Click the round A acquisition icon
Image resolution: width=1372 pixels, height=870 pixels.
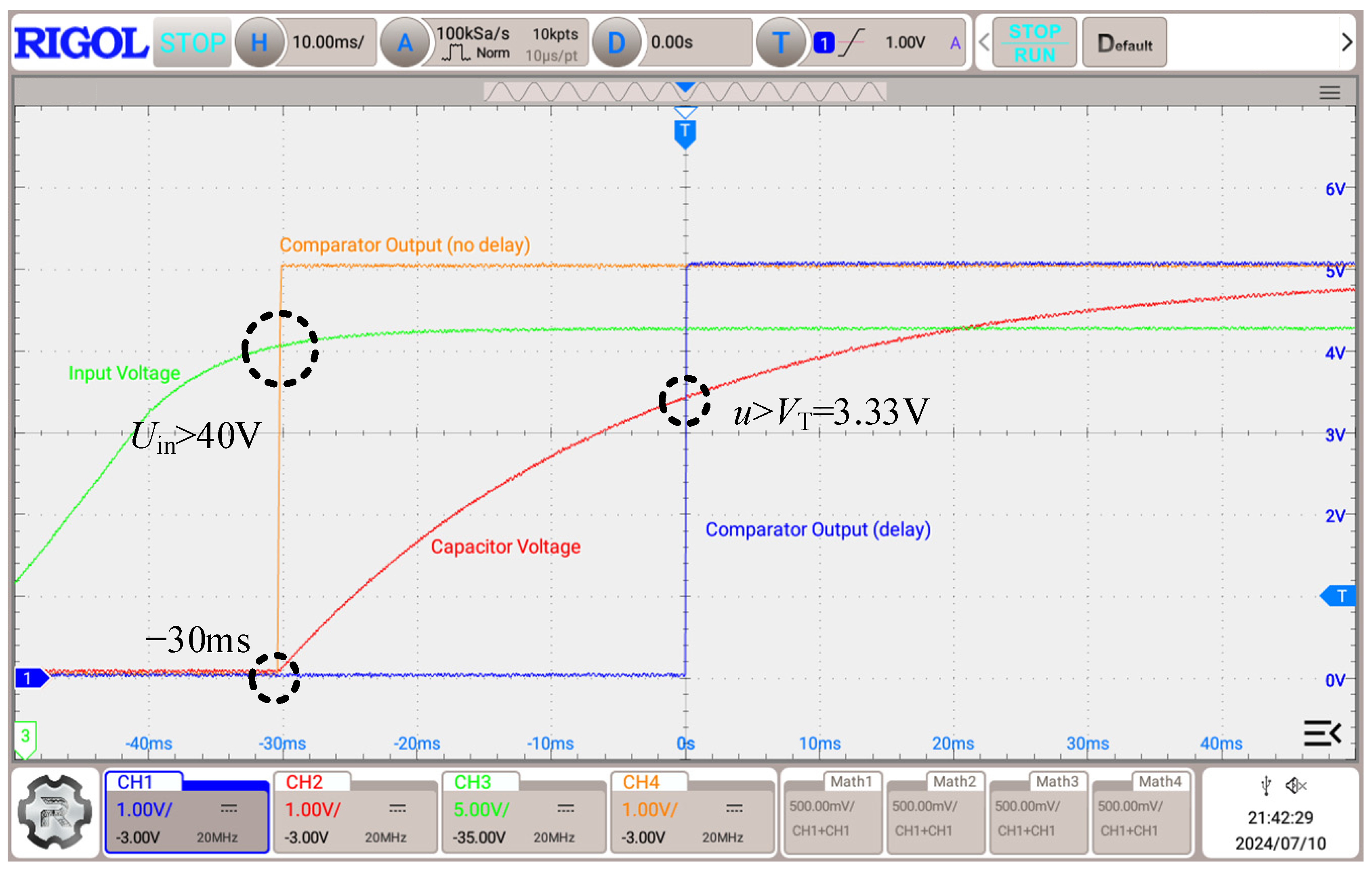tap(405, 43)
